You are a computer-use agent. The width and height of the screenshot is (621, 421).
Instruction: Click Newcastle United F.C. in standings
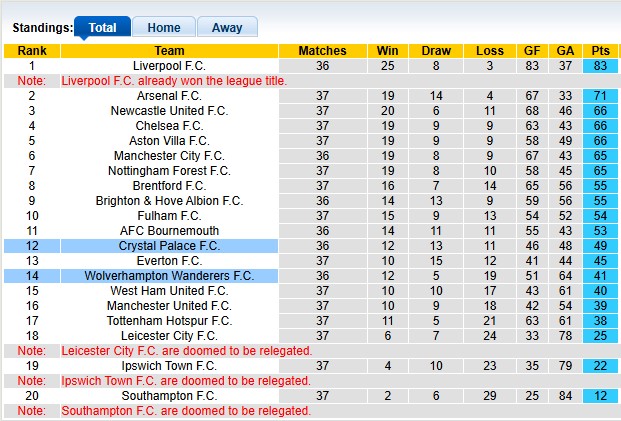coord(169,111)
